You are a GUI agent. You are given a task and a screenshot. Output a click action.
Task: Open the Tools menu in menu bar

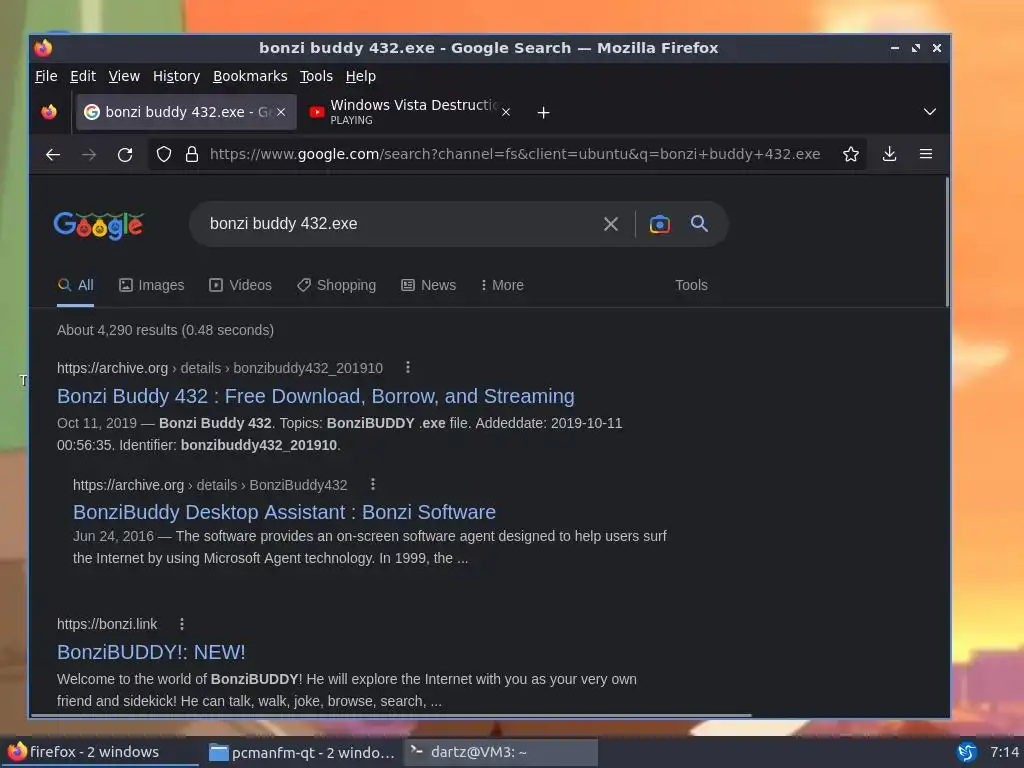point(316,76)
